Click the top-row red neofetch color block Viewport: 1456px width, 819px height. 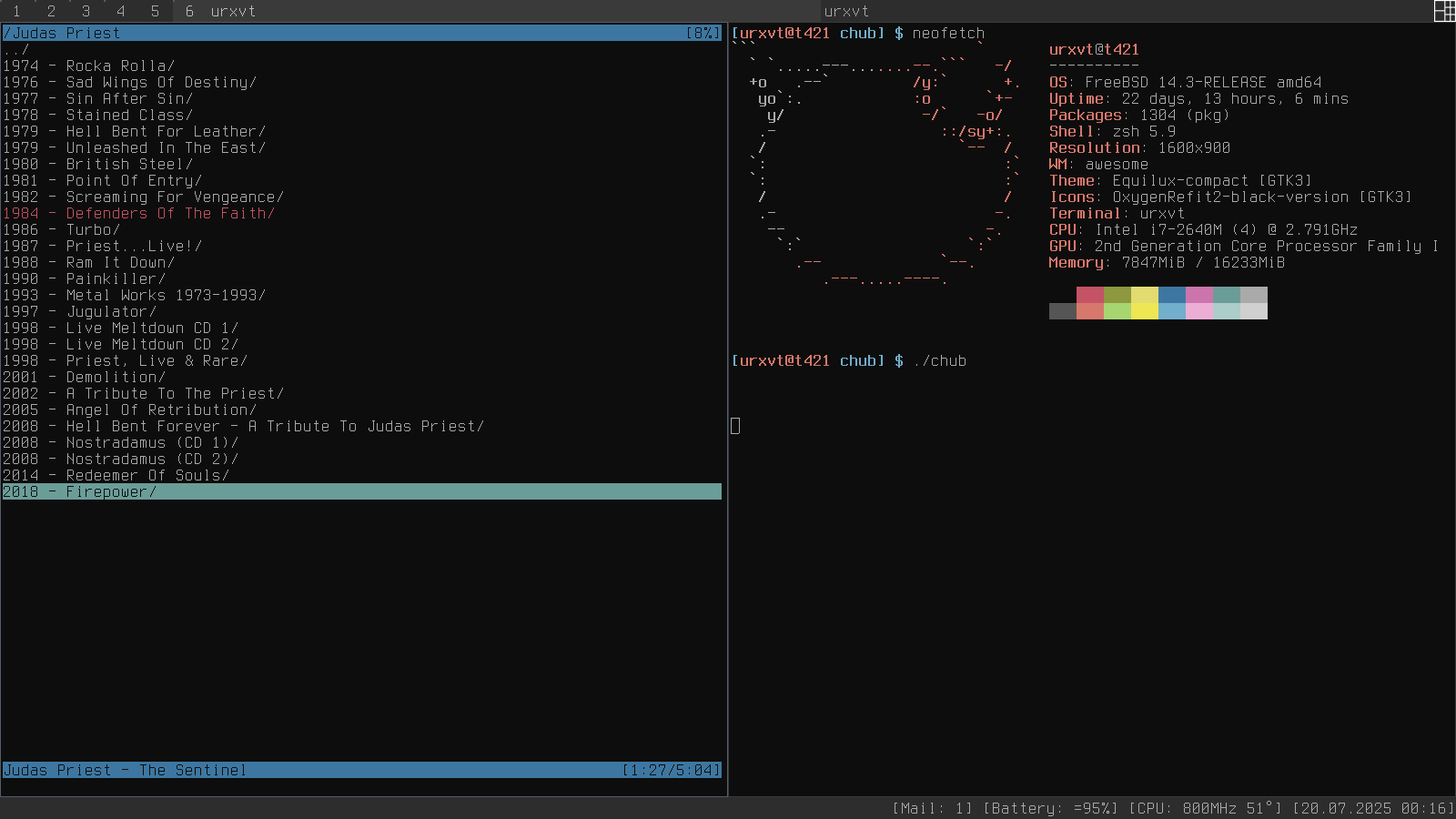coord(1090,295)
